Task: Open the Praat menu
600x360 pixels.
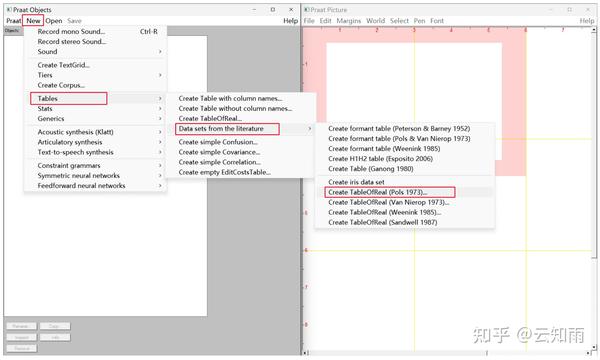Action: [x=13, y=21]
